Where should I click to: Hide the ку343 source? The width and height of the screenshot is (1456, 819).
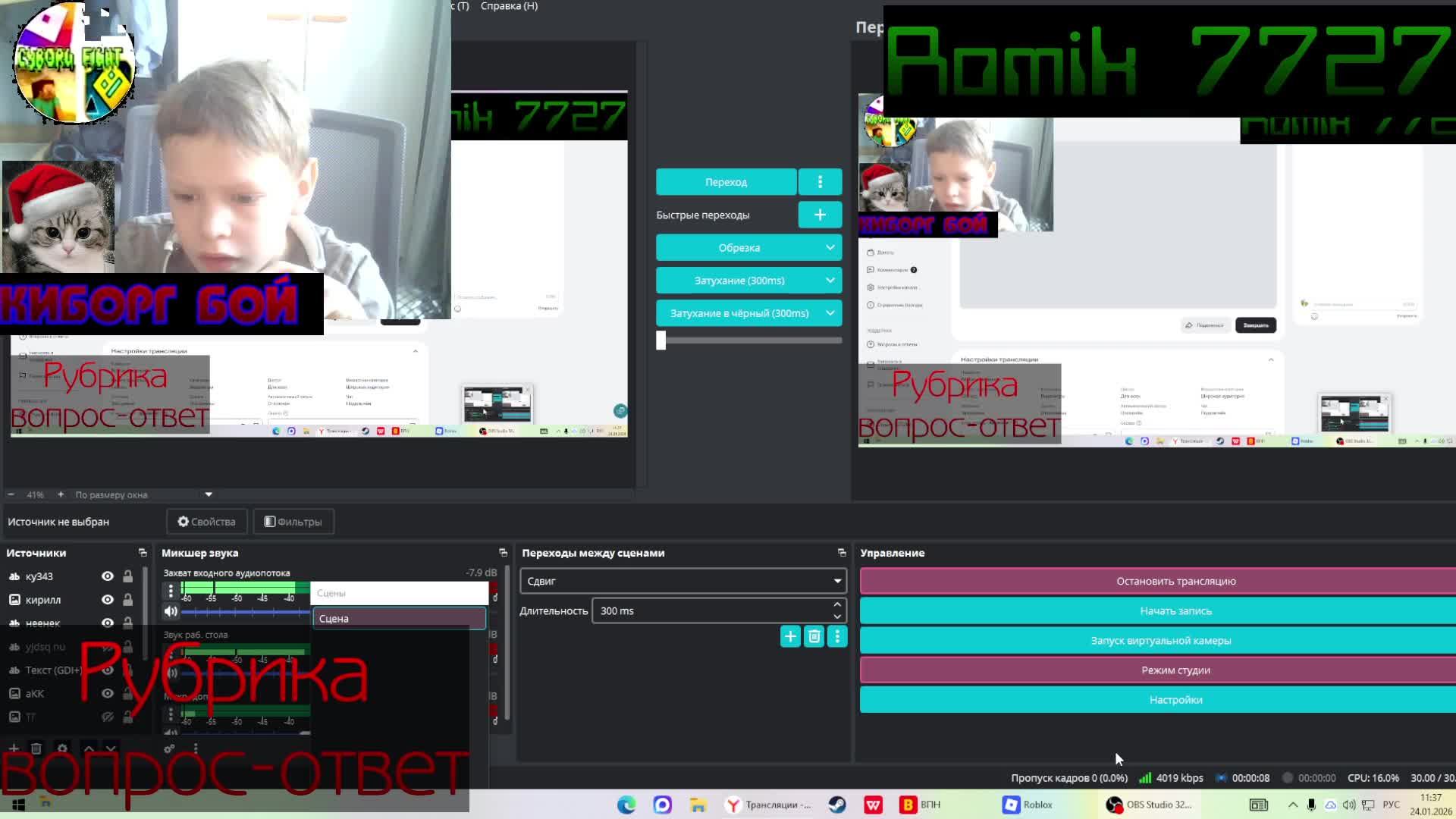[108, 576]
